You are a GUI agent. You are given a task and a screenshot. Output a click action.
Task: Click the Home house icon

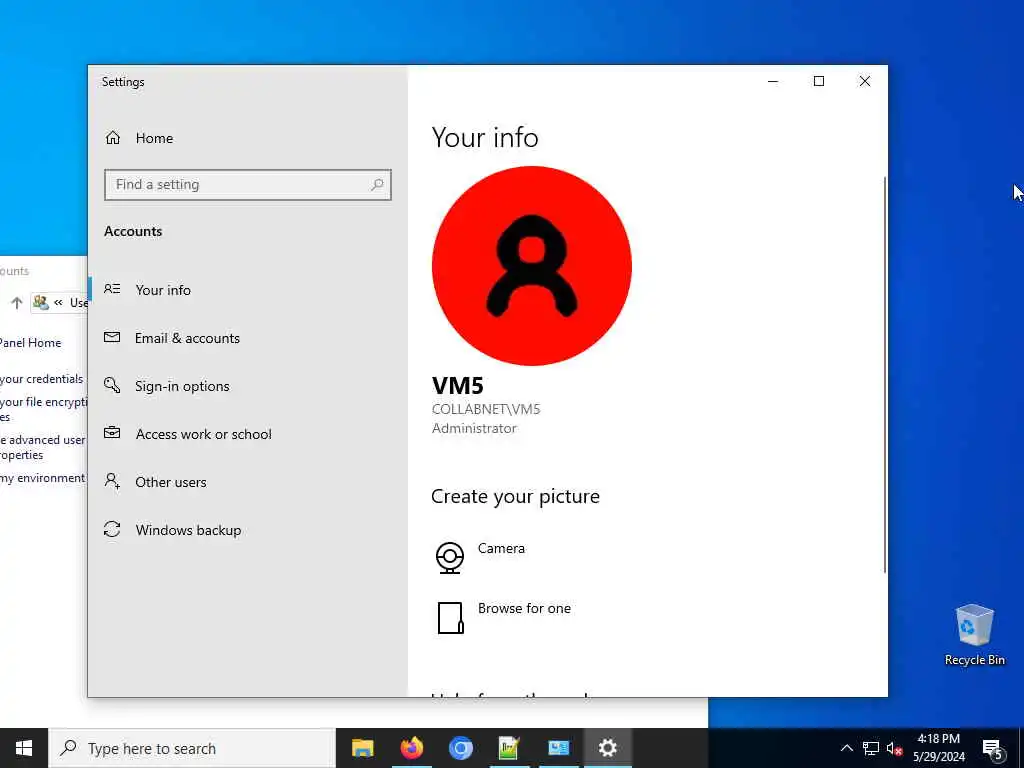113,138
